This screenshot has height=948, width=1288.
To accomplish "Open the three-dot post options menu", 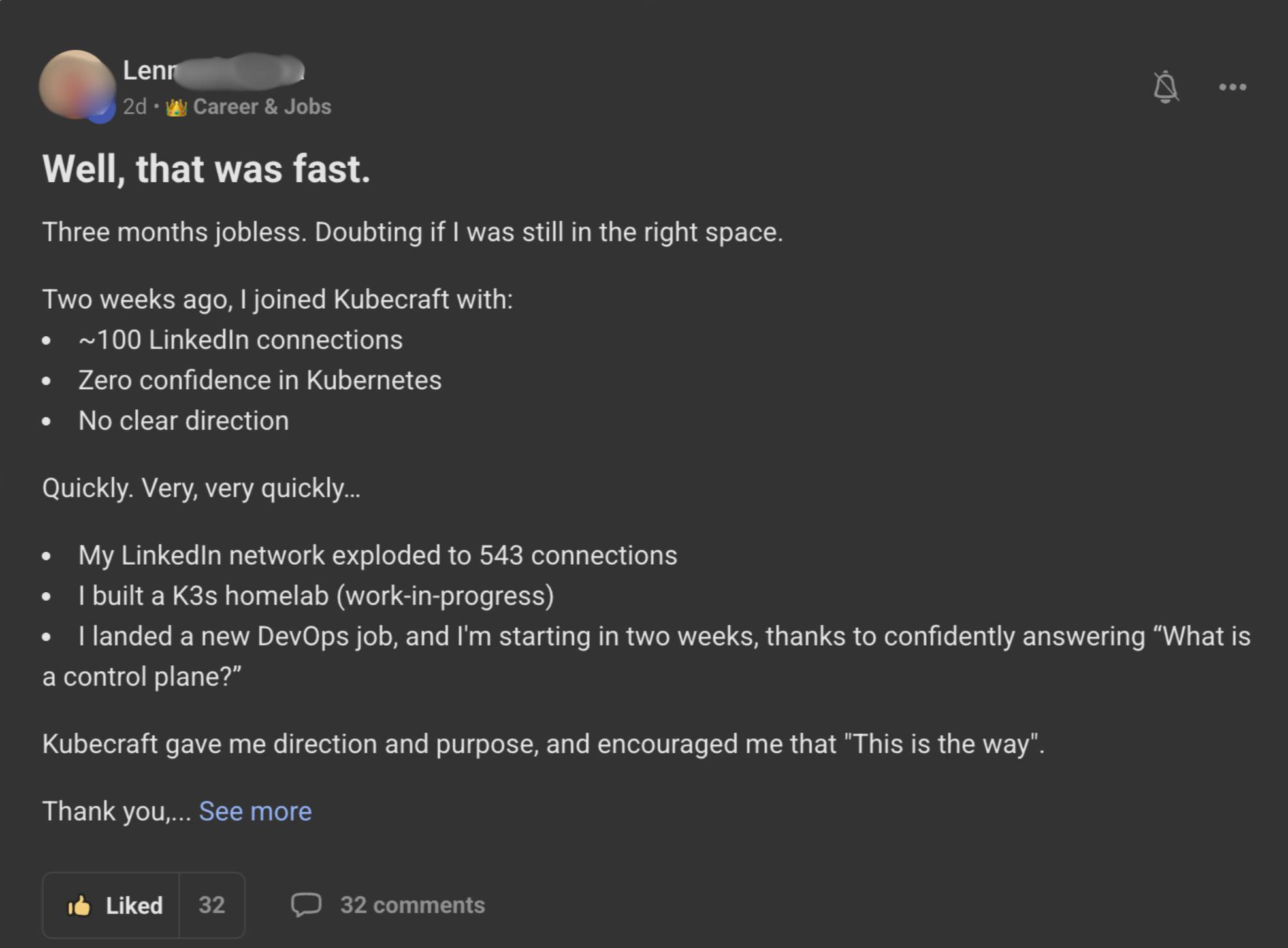I will (1232, 87).
